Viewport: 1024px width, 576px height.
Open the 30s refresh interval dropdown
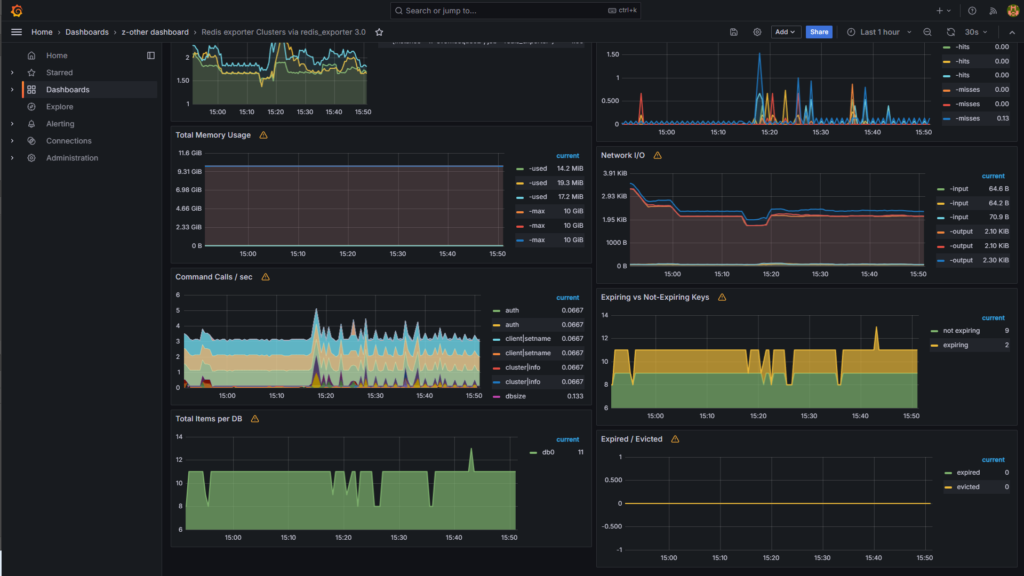pos(976,32)
